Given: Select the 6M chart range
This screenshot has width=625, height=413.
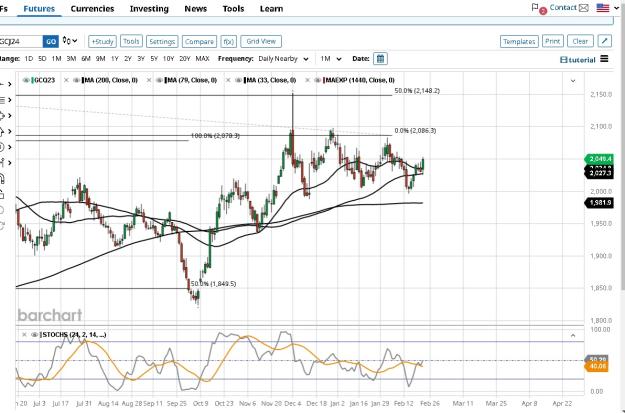Looking at the screenshot, I should [x=86, y=59].
